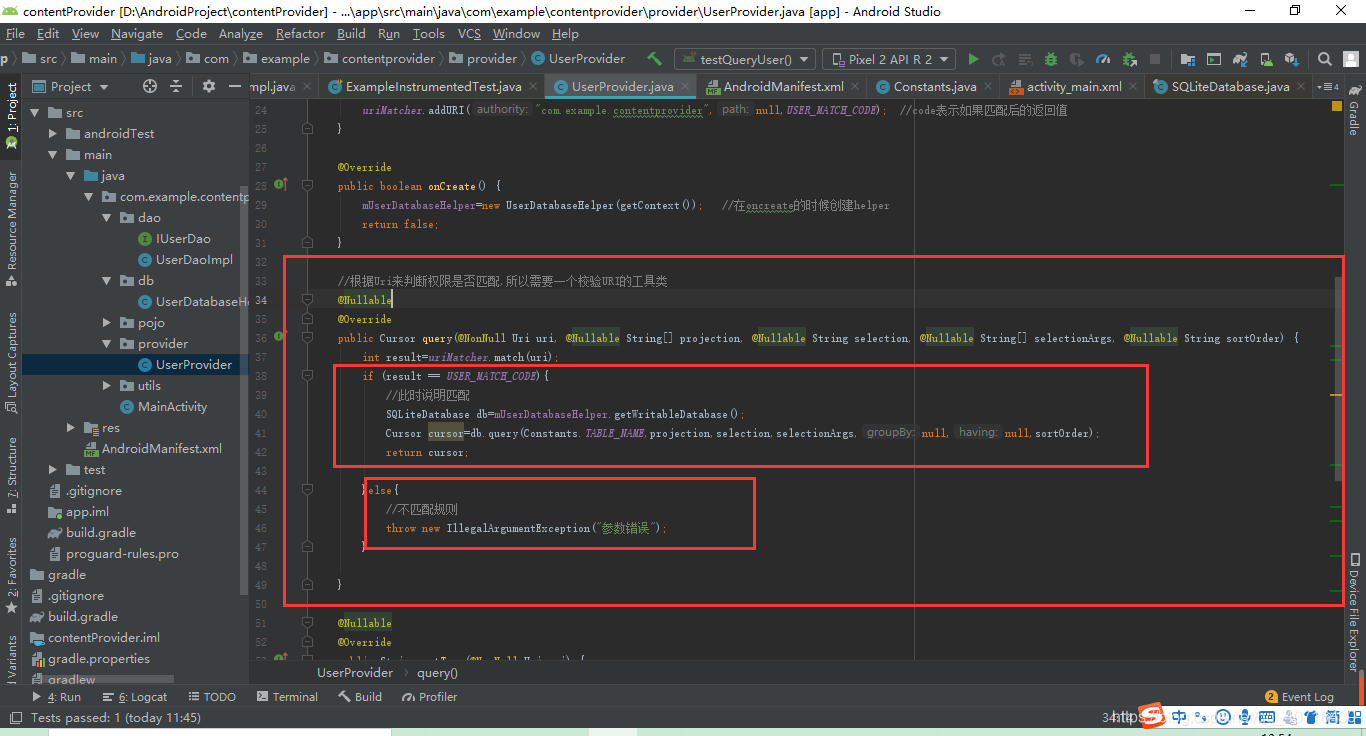Open the Profiler tool window
This screenshot has width=1366, height=736.
point(430,696)
